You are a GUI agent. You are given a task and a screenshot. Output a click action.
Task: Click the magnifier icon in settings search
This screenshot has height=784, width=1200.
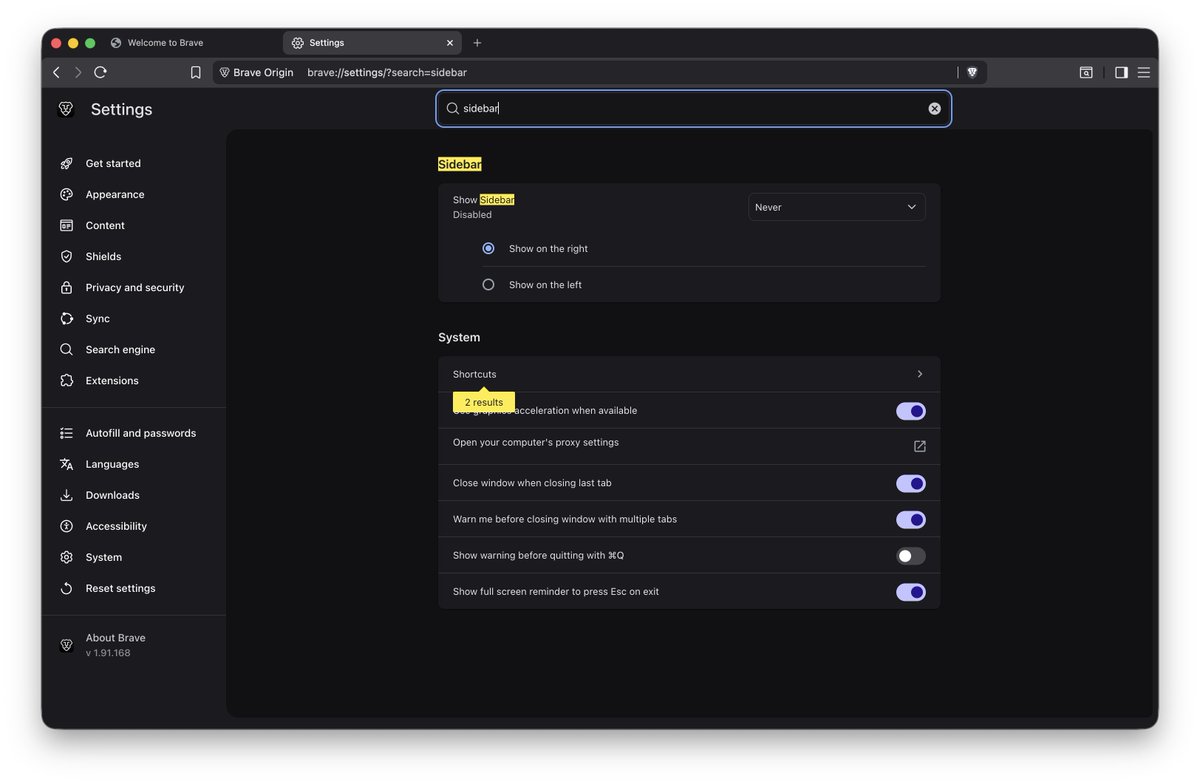click(x=452, y=108)
